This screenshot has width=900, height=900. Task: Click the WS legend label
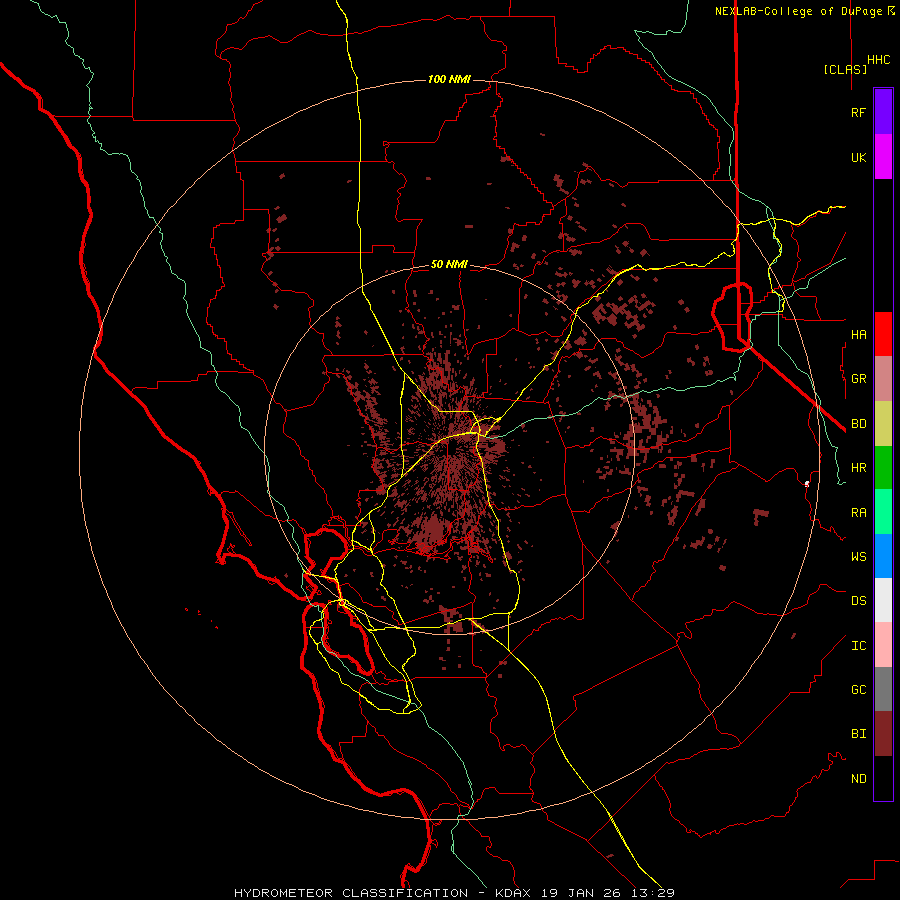859,556
